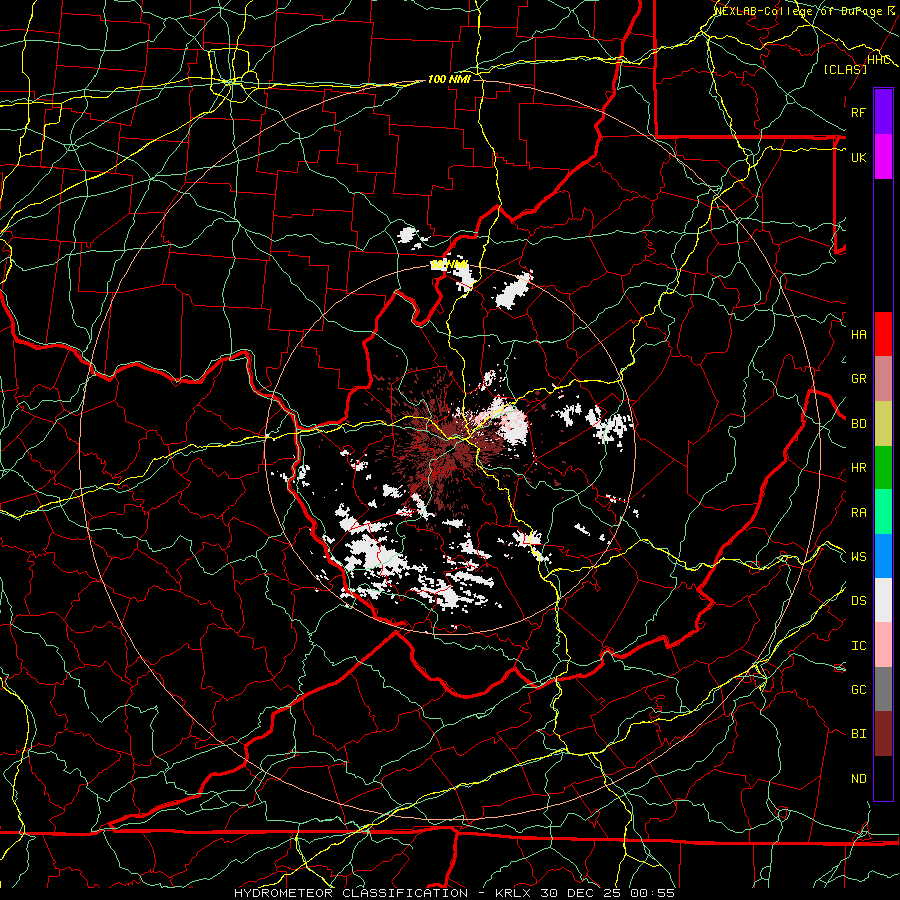Click the dark green HR color swatch
The height and width of the screenshot is (900, 900).
(883, 468)
